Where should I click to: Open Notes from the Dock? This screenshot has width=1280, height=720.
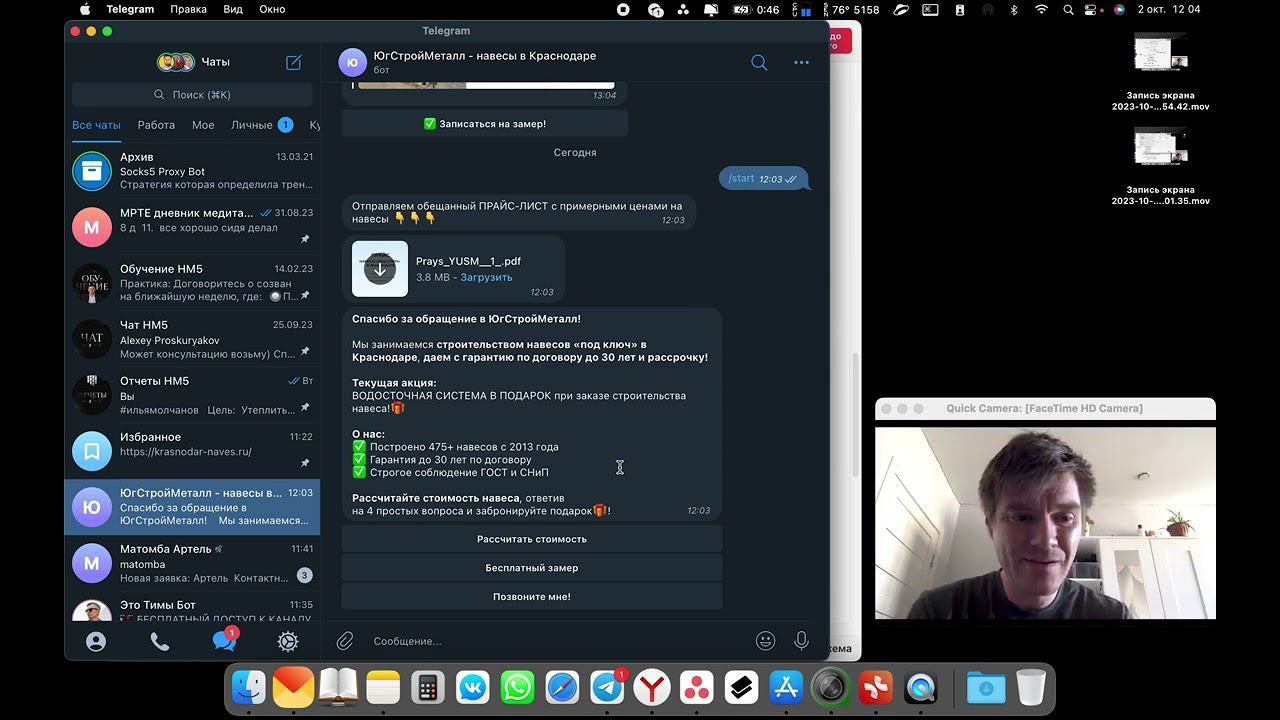383,688
